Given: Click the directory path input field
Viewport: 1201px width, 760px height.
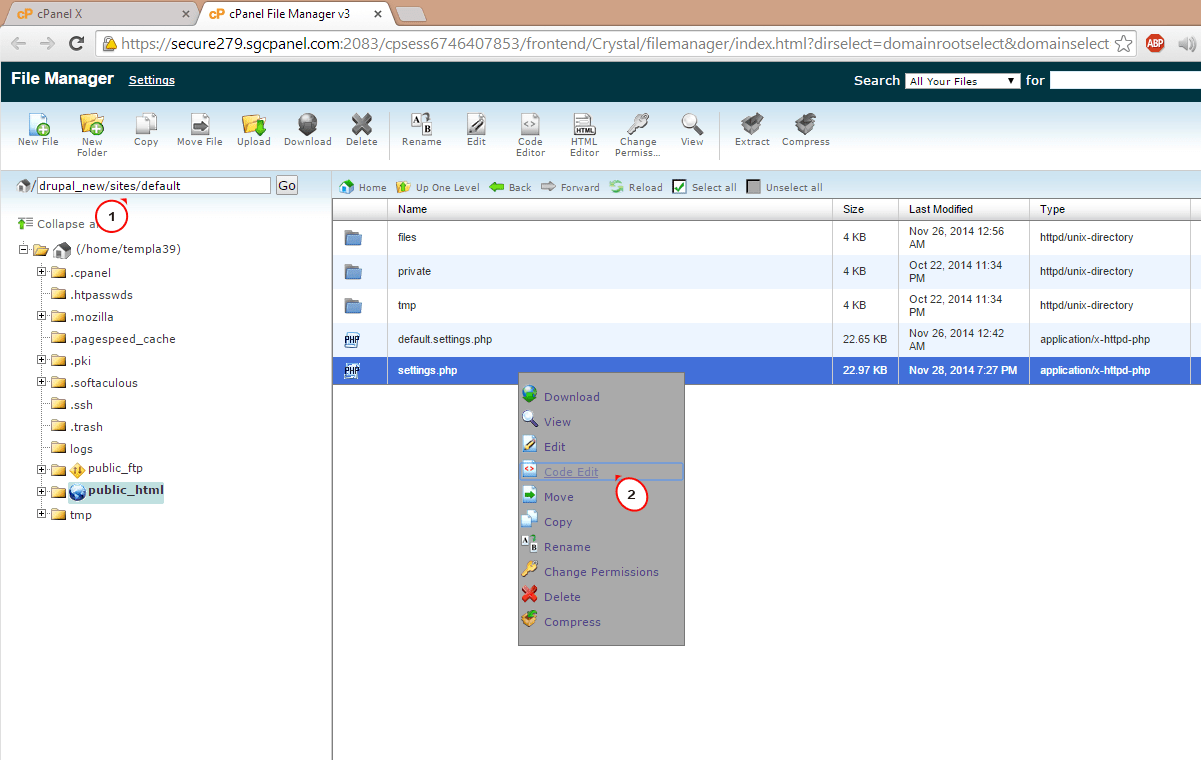Looking at the screenshot, I should click(x=154, y=185).
